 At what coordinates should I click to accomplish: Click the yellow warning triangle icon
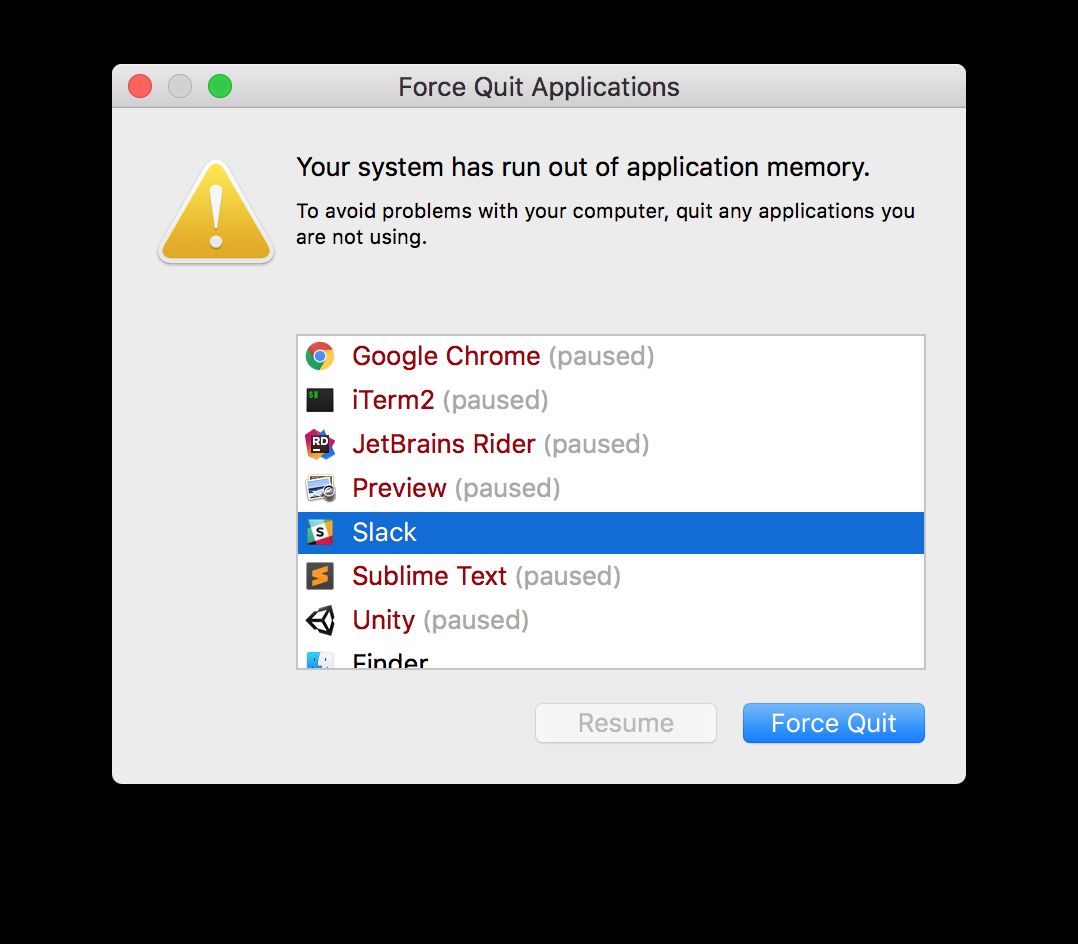[x=215, y=214]
